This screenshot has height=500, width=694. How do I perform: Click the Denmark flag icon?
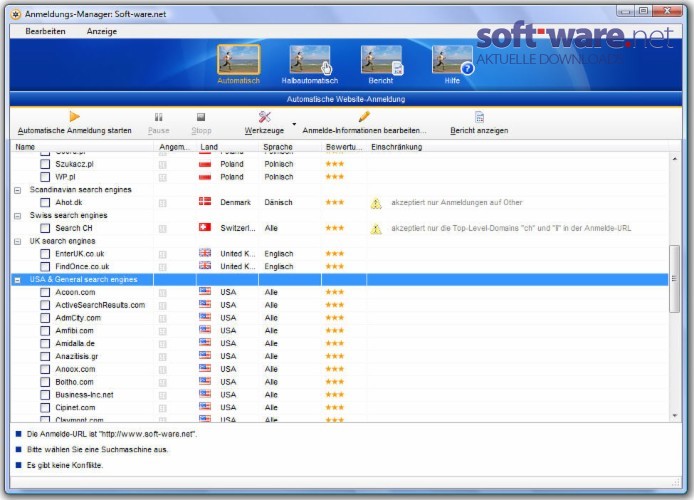[x=205, y=201]
